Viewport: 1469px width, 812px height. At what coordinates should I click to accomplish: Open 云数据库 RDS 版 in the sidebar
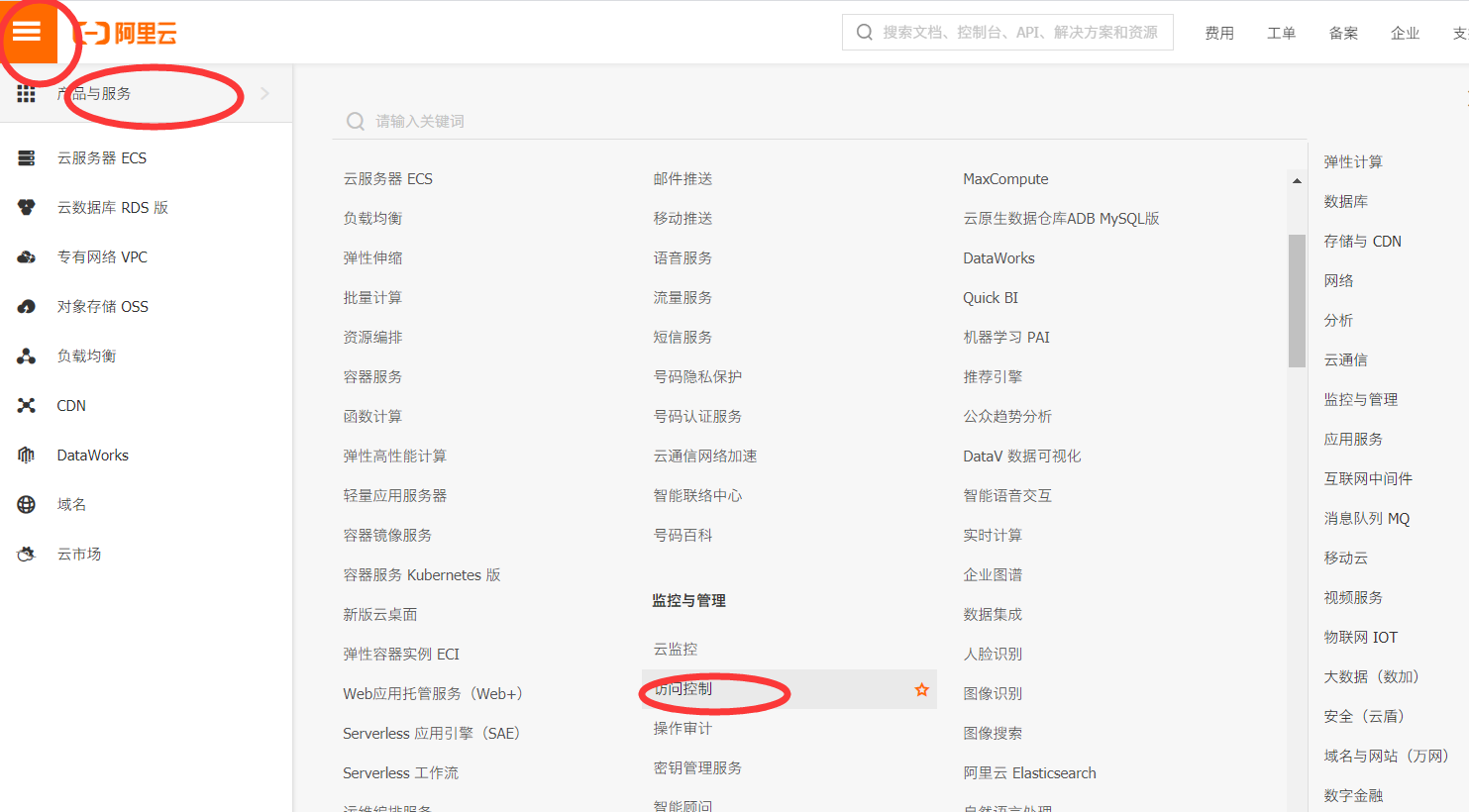[113, 208]
